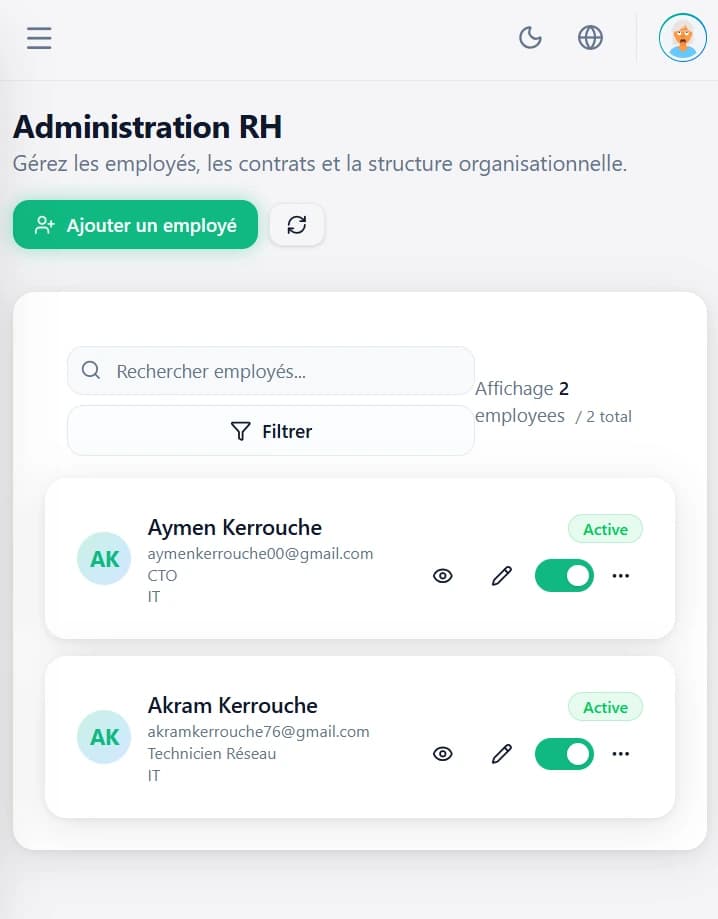Select the Administration RH heading
Image resolution: width=718 pixels, height=919 pixels.
(x=146, y=127)
